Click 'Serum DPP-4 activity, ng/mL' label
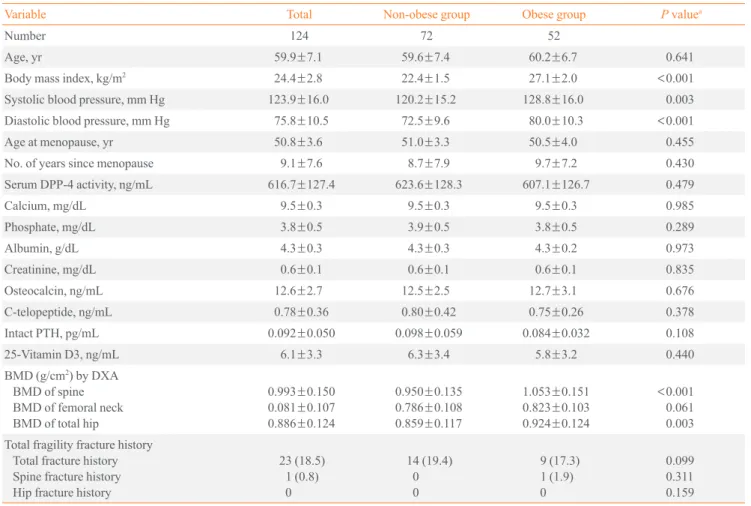The width and height of the screenshot is (751, 506). click(x=78, y=184)
